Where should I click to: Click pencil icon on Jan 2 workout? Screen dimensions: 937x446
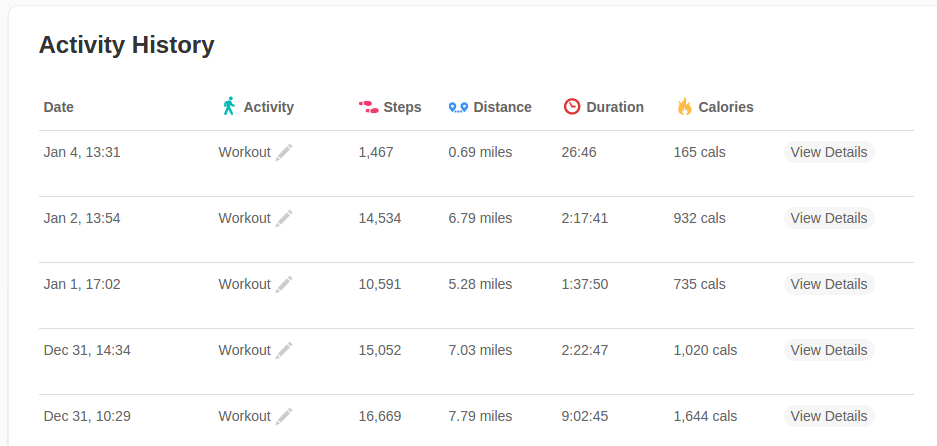[284, 218]
